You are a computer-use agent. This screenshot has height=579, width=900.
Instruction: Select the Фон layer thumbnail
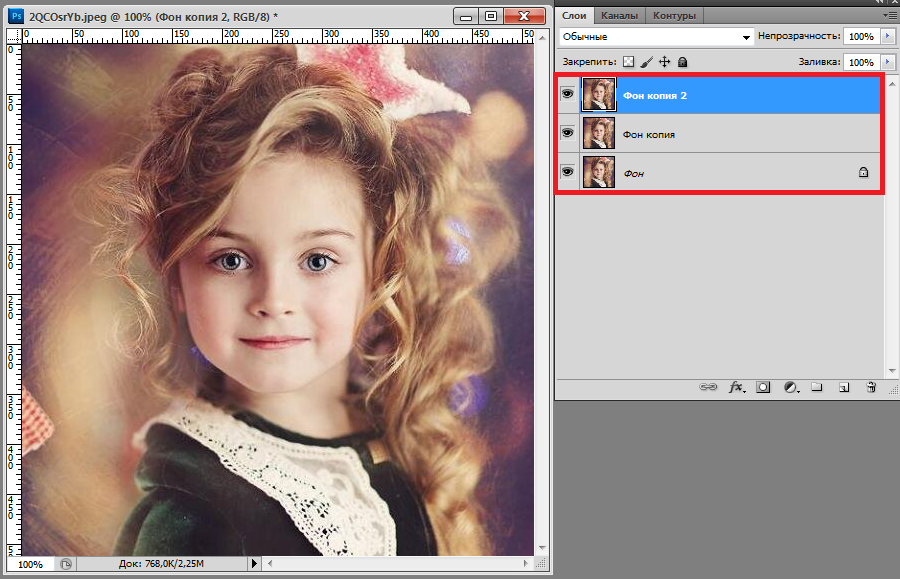tap(599, 172)
